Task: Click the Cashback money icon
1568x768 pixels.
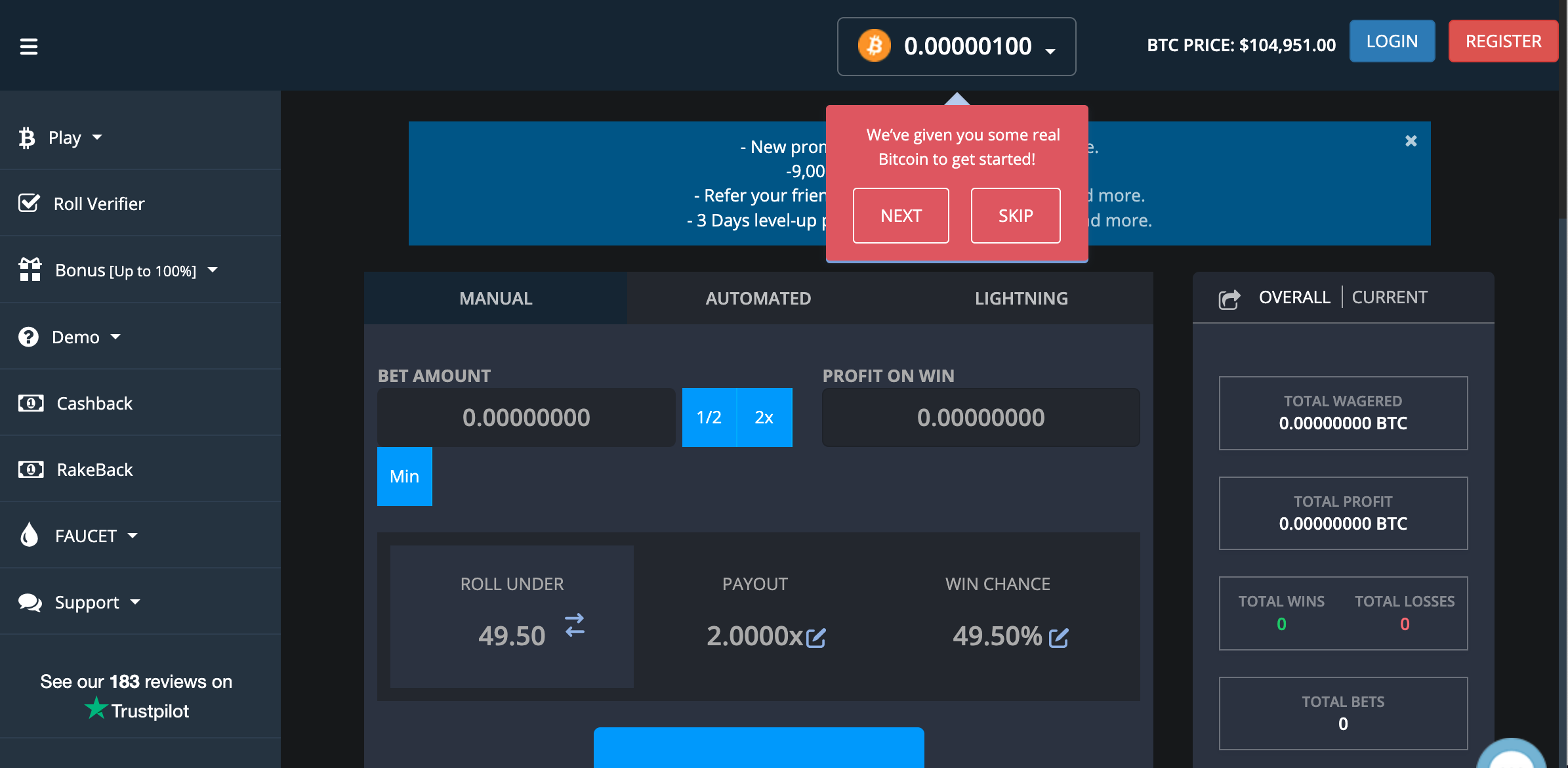Action: click(31, 403)
